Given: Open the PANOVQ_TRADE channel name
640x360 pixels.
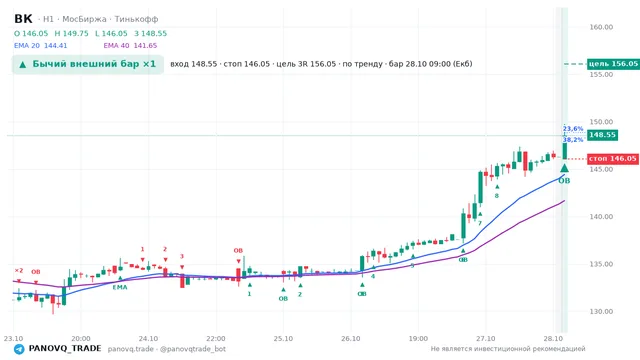Looking at the screenshot, I should pyautogui.click(x=65, y=349).
